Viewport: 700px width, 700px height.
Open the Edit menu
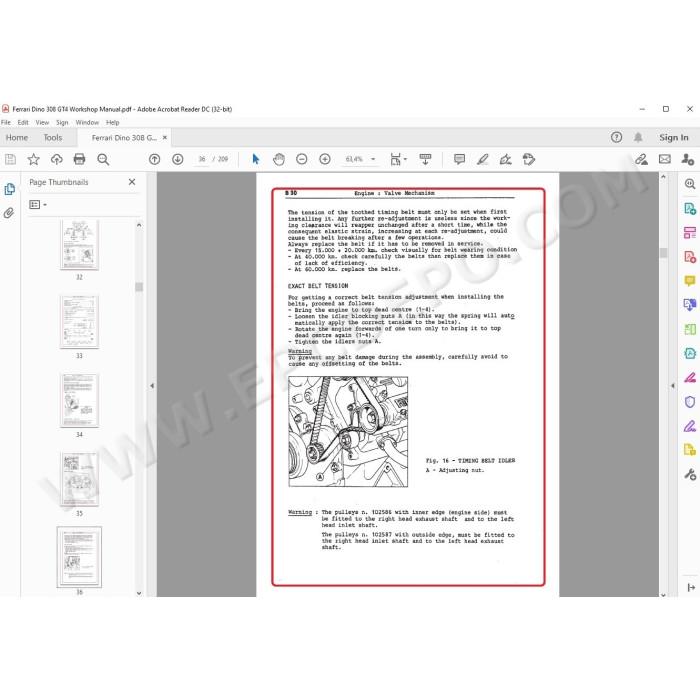pos(23,122)
